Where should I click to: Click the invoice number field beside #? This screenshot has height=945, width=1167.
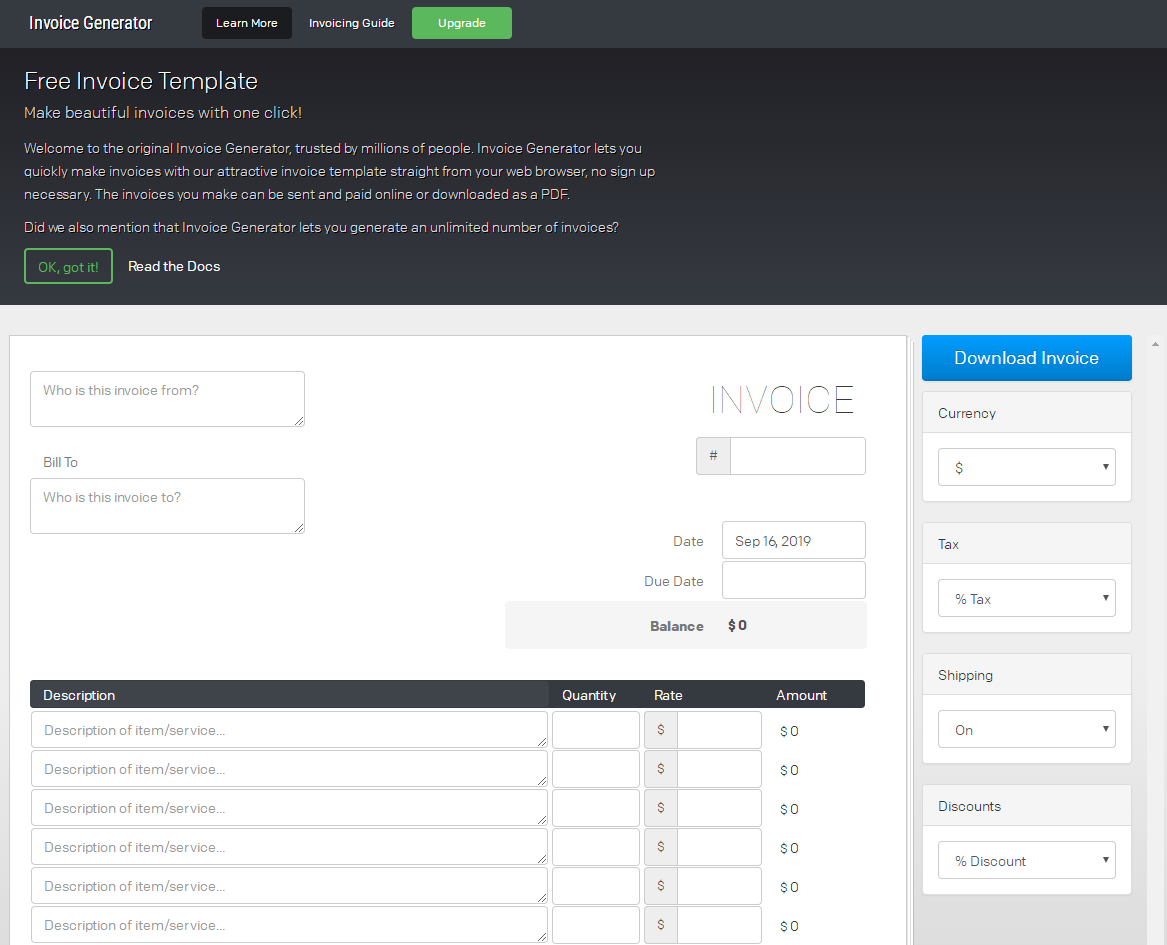(x=797, y=456)
